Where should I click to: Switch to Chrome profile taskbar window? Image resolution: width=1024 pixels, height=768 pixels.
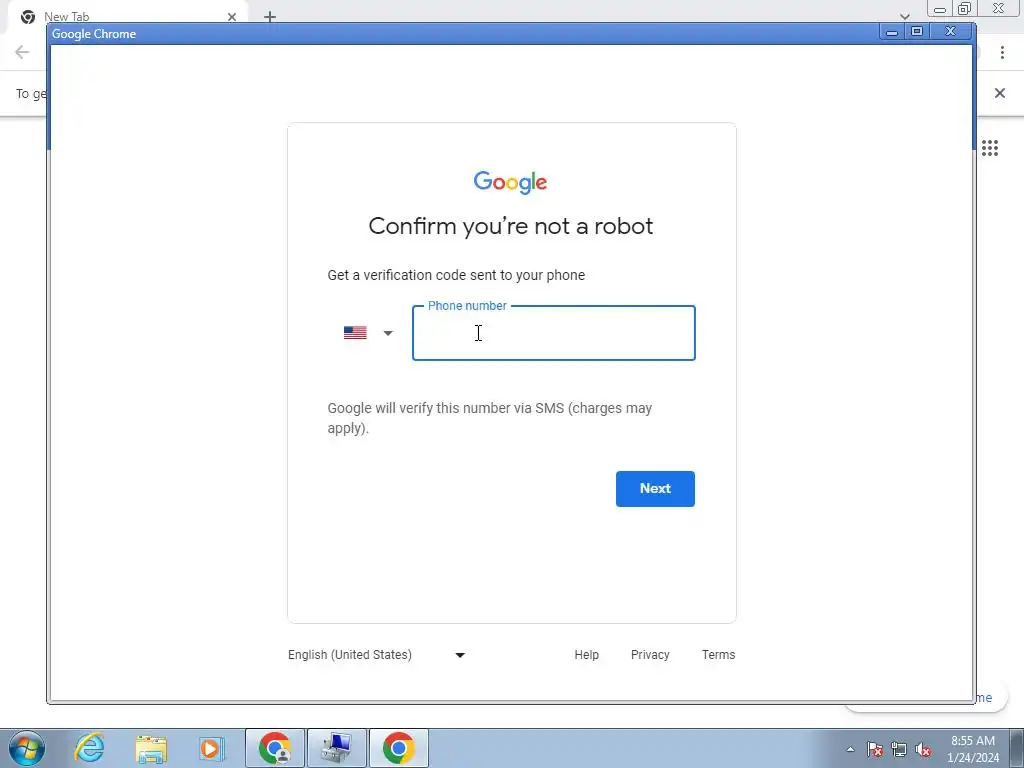(275, 748)
